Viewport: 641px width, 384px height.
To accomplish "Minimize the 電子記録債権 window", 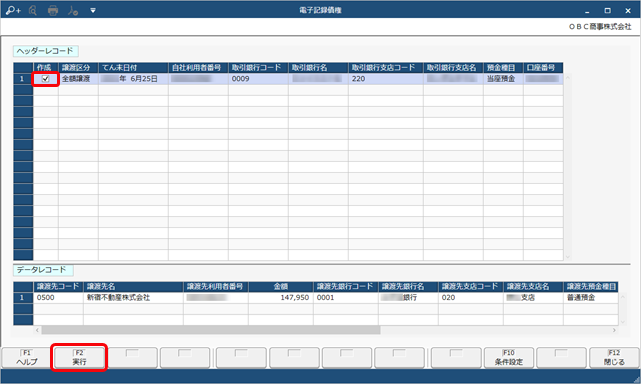I will [587, 11].
